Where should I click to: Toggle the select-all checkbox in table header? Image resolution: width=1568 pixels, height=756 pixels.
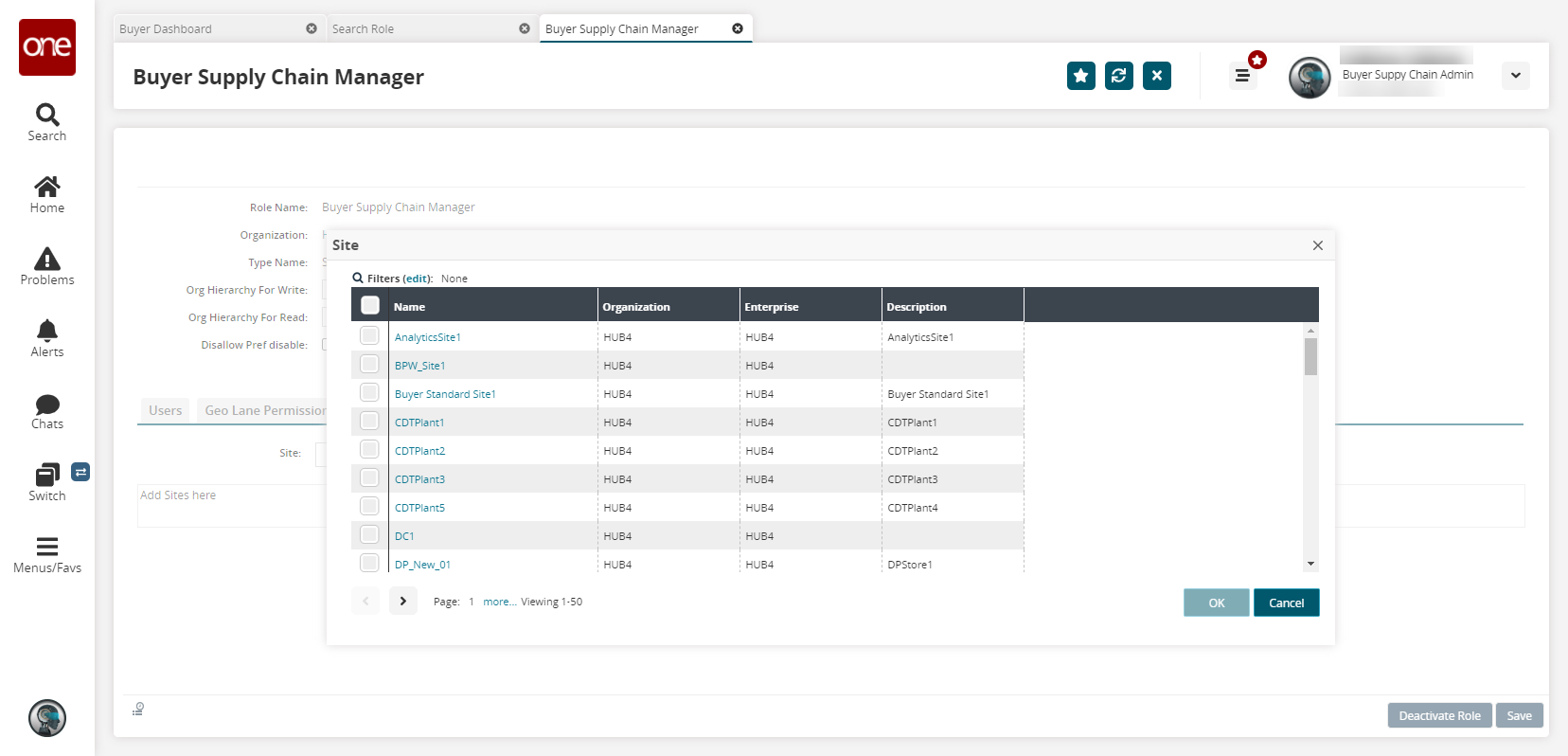point(370,305)
